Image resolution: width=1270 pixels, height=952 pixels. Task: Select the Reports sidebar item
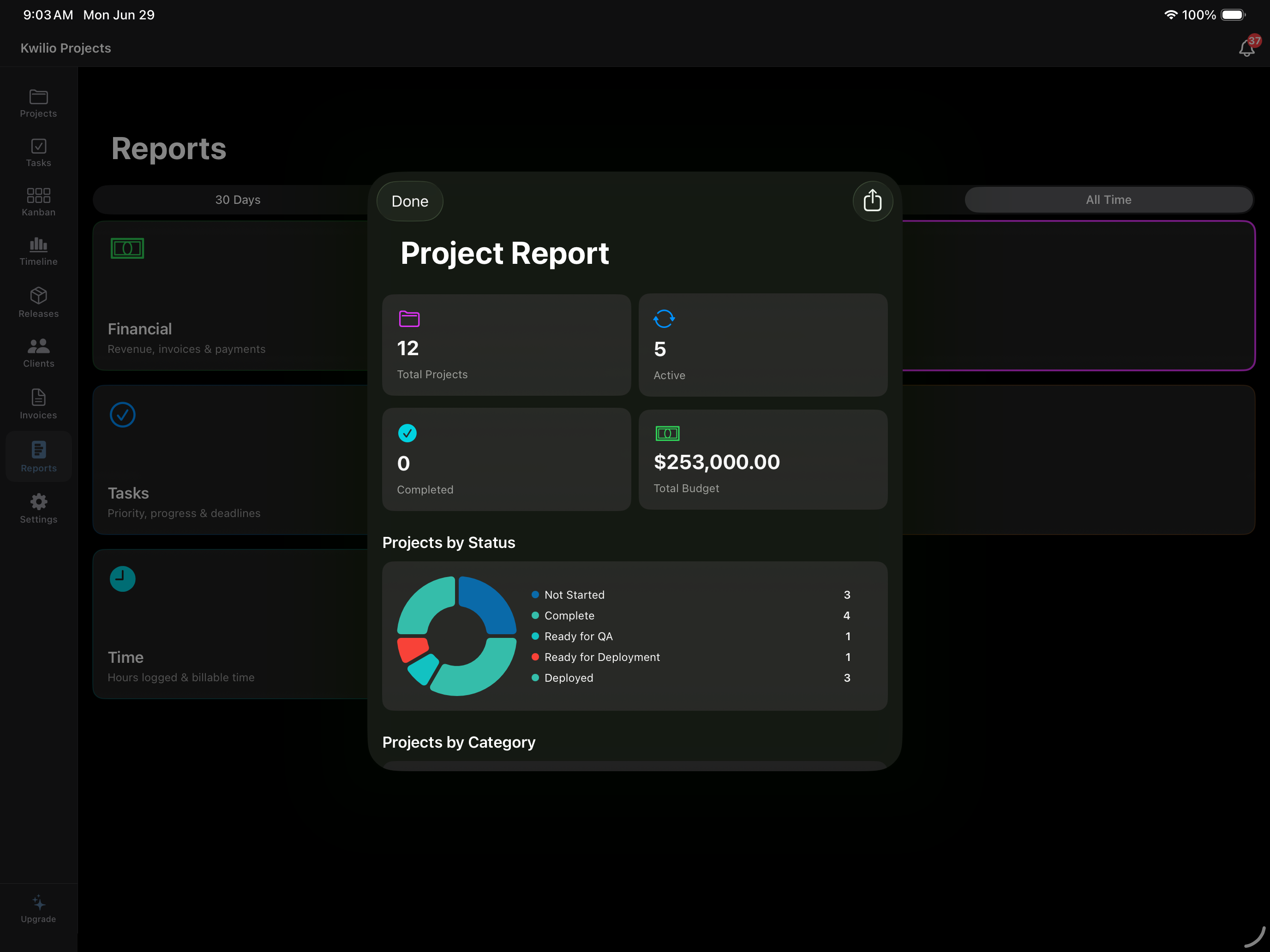pyautogui.click(x=38, y=456)
